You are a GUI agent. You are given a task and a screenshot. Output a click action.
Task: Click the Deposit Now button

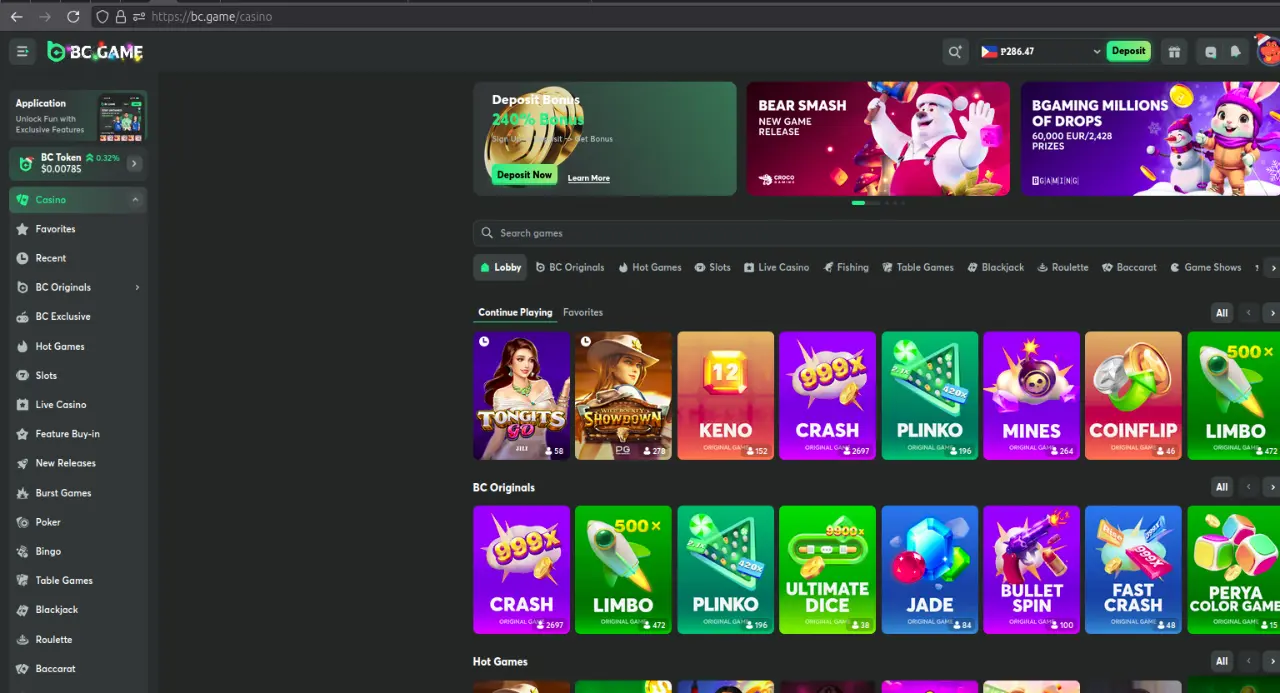[x=524, y=175]
